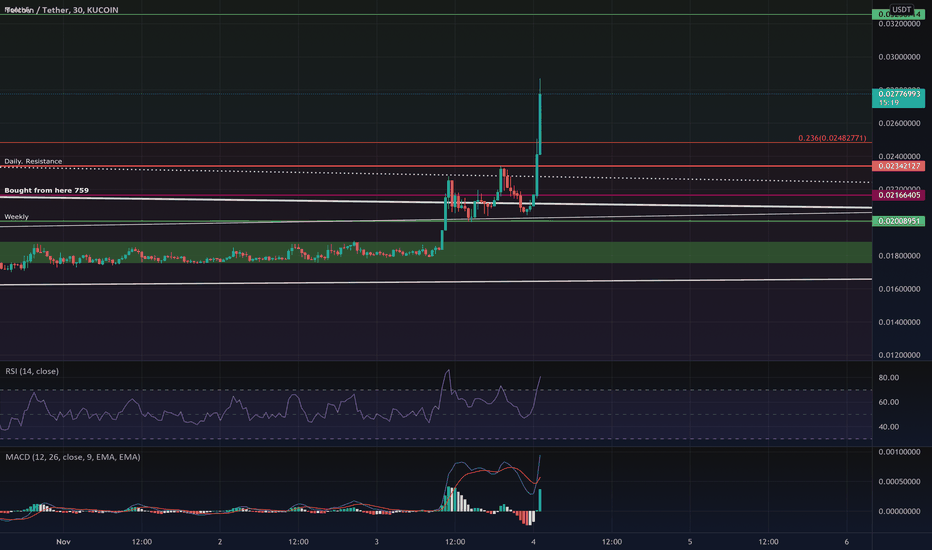Open the RSI (14, close) indicator legend

coord(32,371)
